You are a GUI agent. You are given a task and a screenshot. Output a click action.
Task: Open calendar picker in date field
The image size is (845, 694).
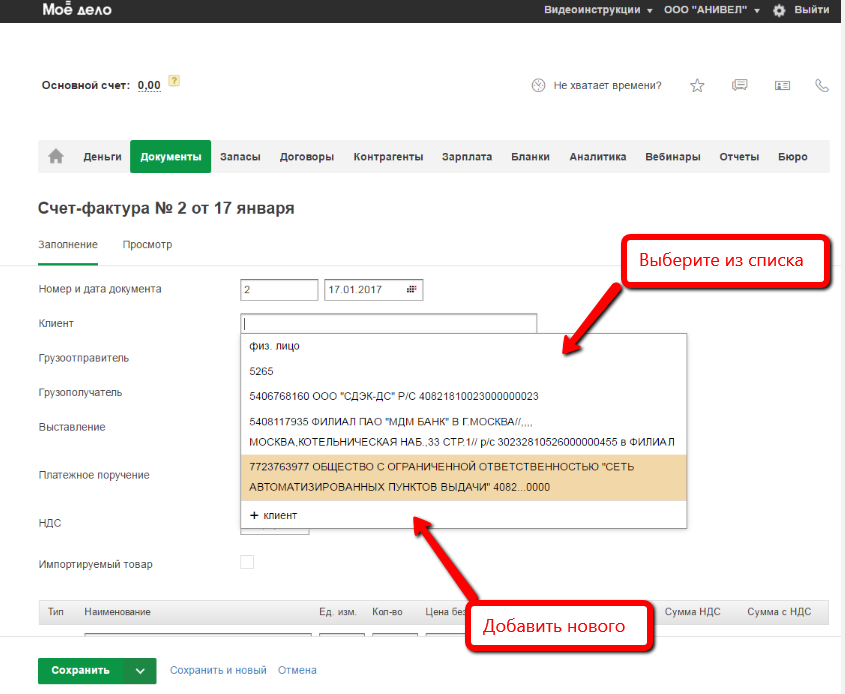click(411, 290)
